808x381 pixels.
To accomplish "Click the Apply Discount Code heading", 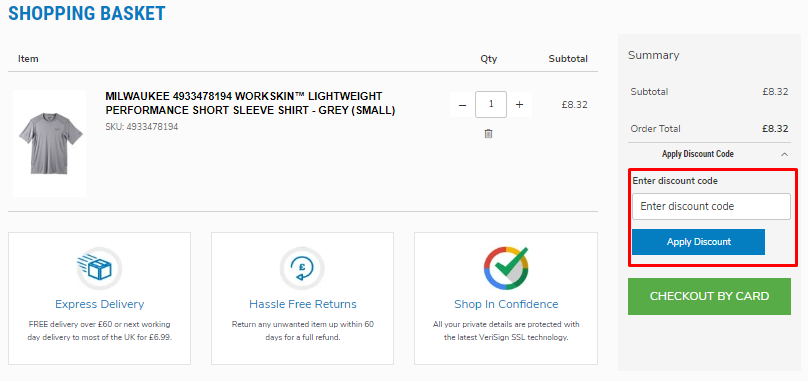I will click(698, 154).
